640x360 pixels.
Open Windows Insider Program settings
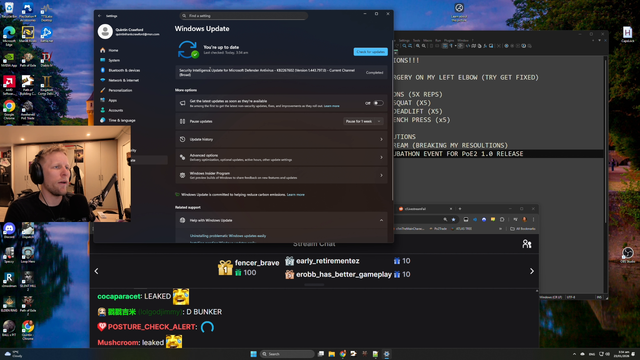[x=281, y=175]
